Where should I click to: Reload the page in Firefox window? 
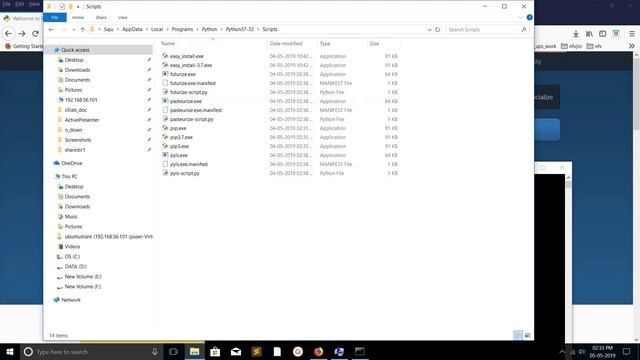click(36, 34)
